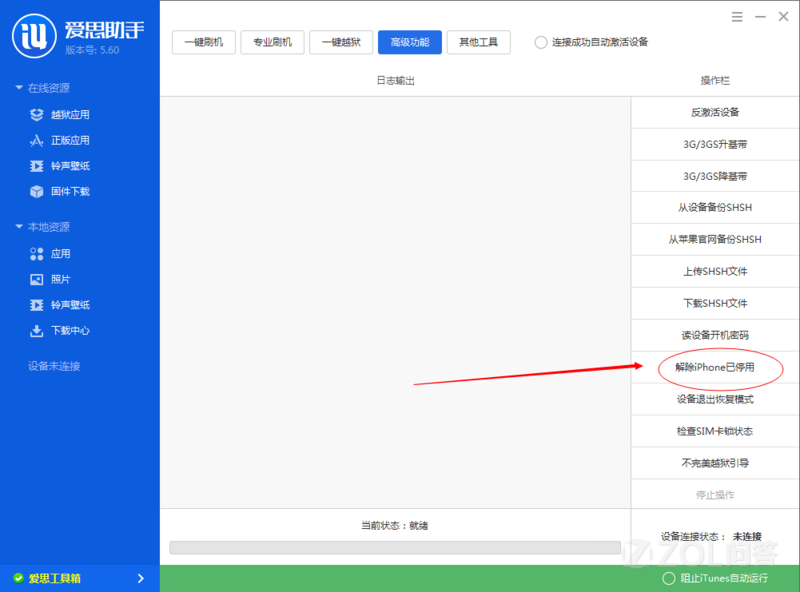Image resolution: width=800 pixels, height=592 pixels.
Task: Toggle 阻止iTunes自动运行 at the bottom
Action: tap(666, 577)
